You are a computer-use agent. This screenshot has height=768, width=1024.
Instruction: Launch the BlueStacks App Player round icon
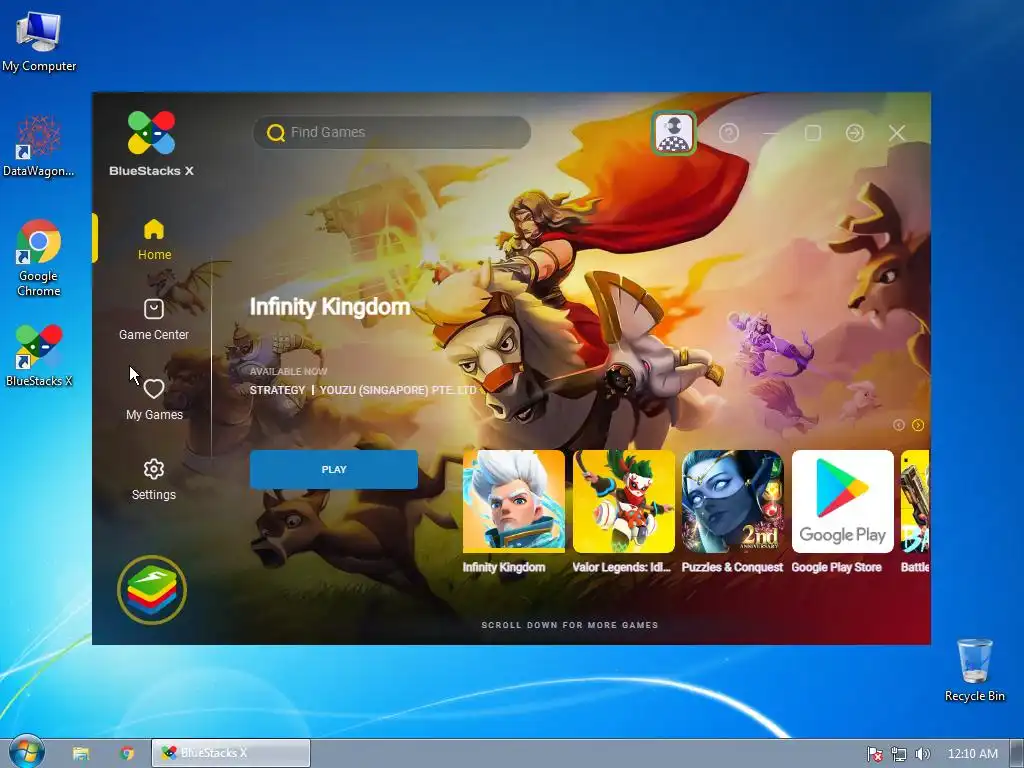click(152, 590)
